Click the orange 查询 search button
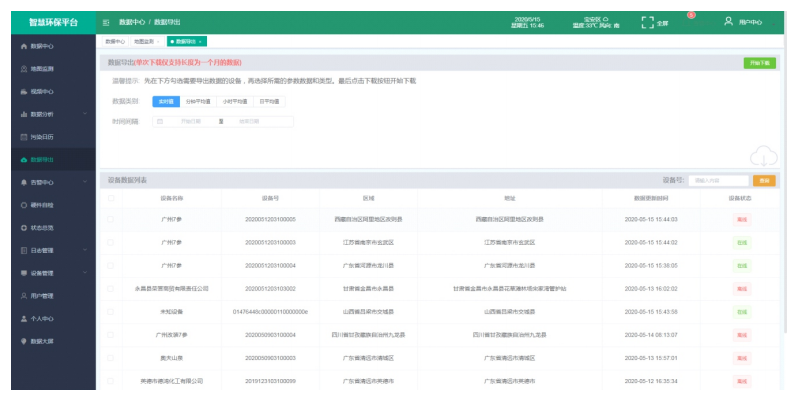The image size is (802, 418). pyautogui.click(x=764, y=180)
